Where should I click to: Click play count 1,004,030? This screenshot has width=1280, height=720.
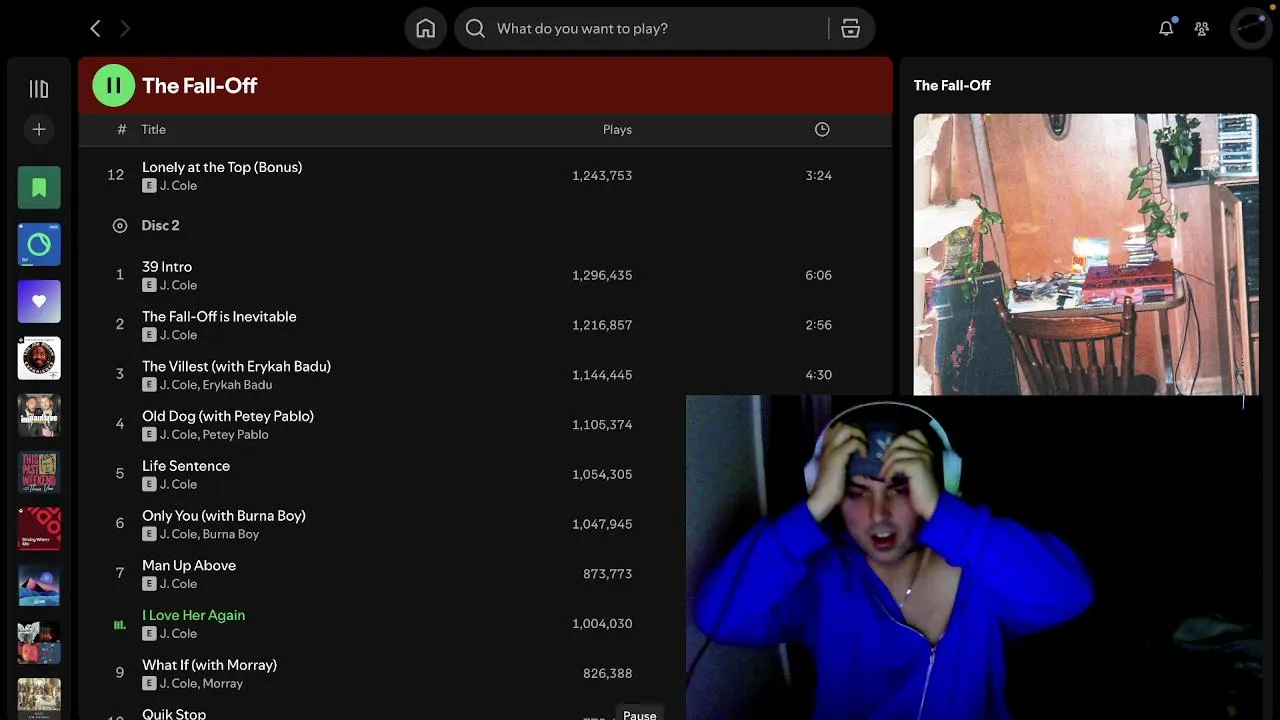click(x=602, y=624)
